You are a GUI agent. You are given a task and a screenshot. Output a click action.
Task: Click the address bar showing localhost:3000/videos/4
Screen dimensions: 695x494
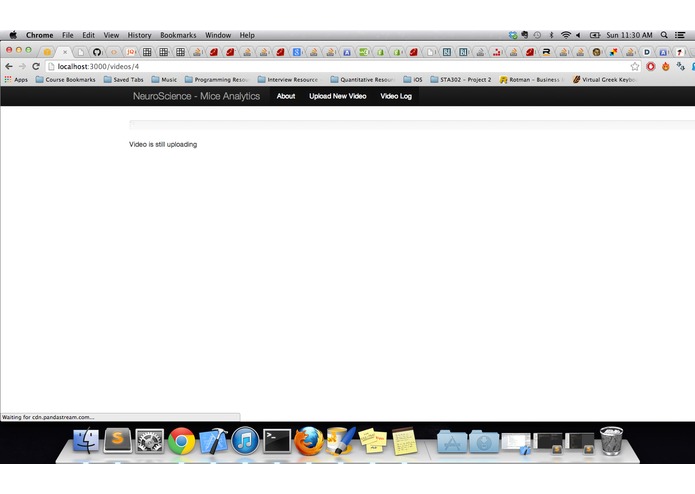[339, 66]
